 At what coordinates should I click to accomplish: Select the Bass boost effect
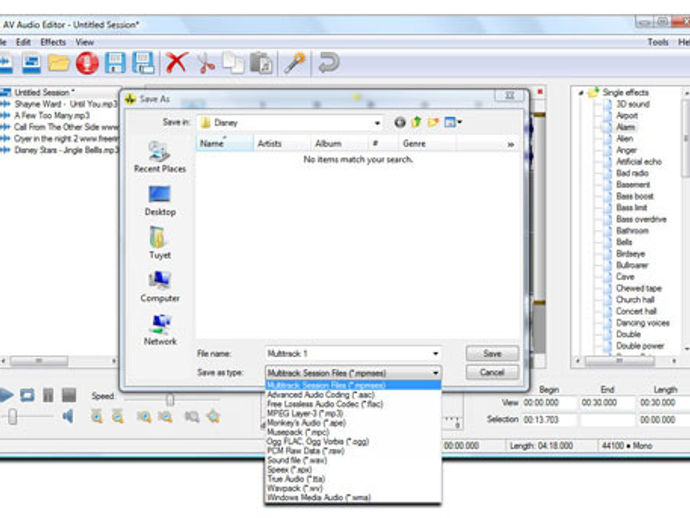[634, 196]
